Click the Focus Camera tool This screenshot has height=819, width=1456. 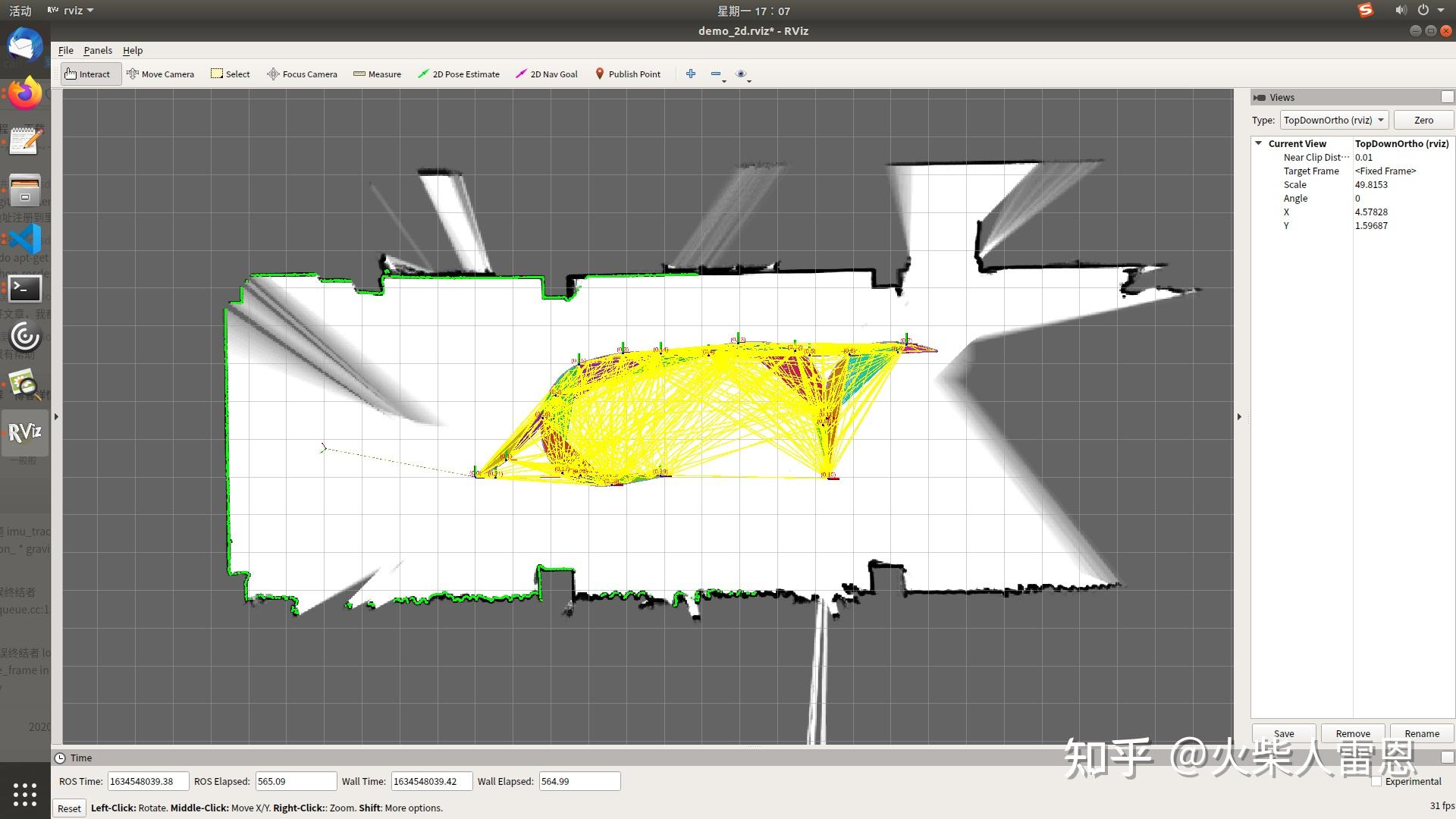(302, 74)
